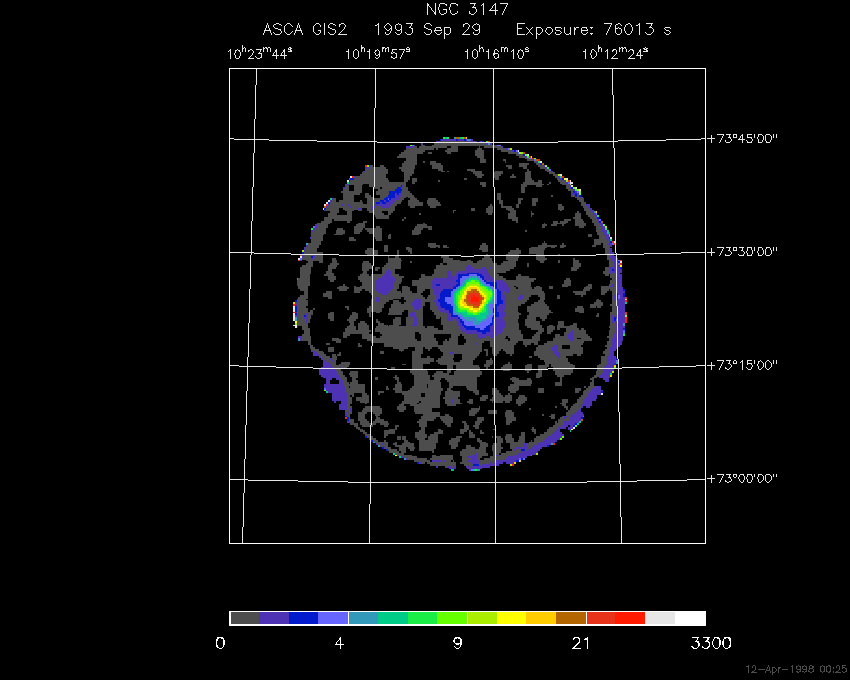
Task: Click the right ascension label 10h23m44s
Action: tap(259, 54)
